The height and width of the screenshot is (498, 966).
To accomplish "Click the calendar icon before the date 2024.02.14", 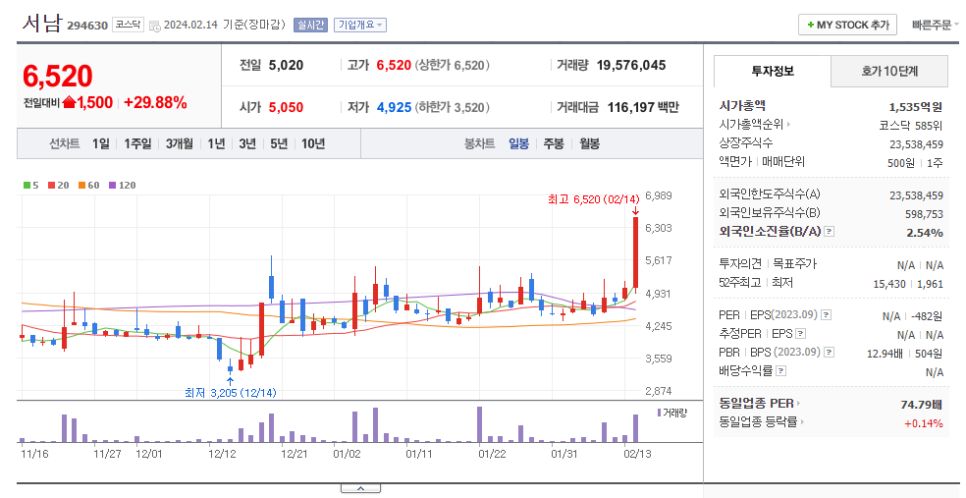I will point(153,25).
